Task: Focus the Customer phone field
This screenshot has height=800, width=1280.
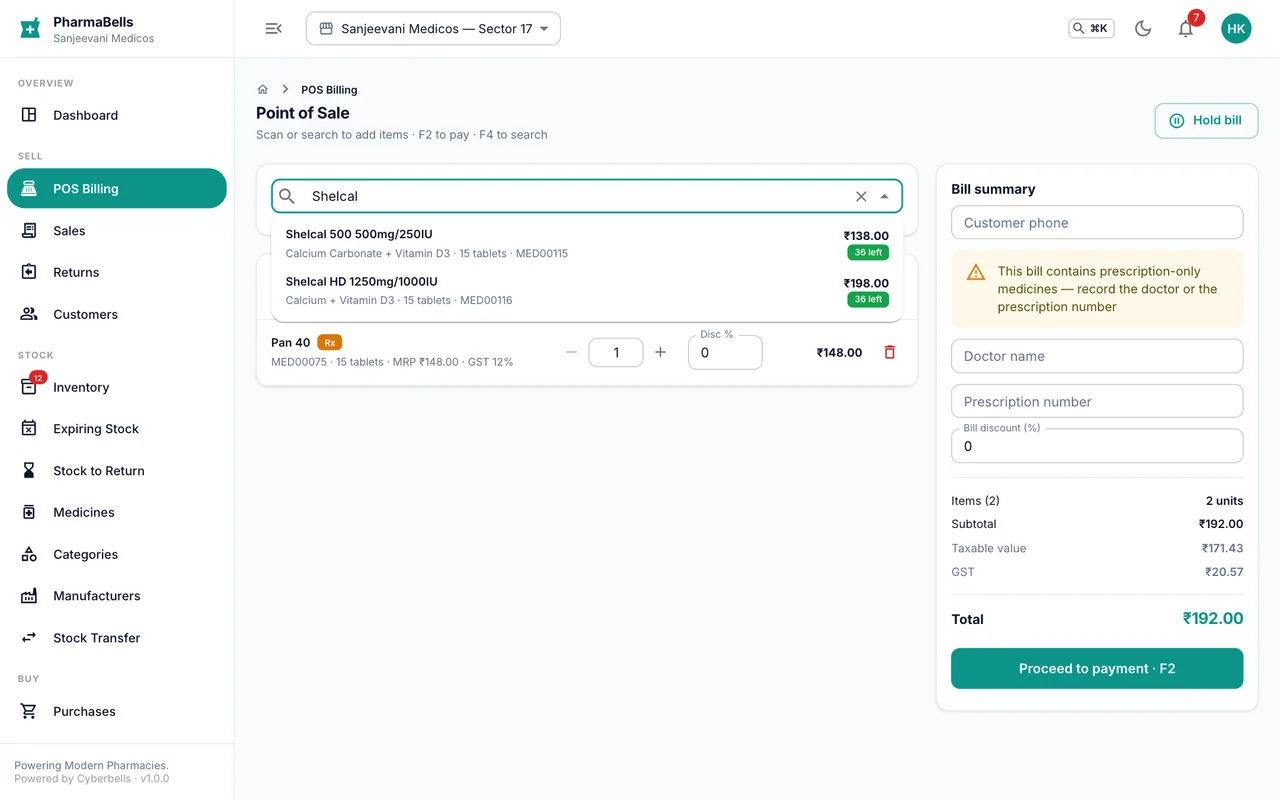Action: 1097,223
